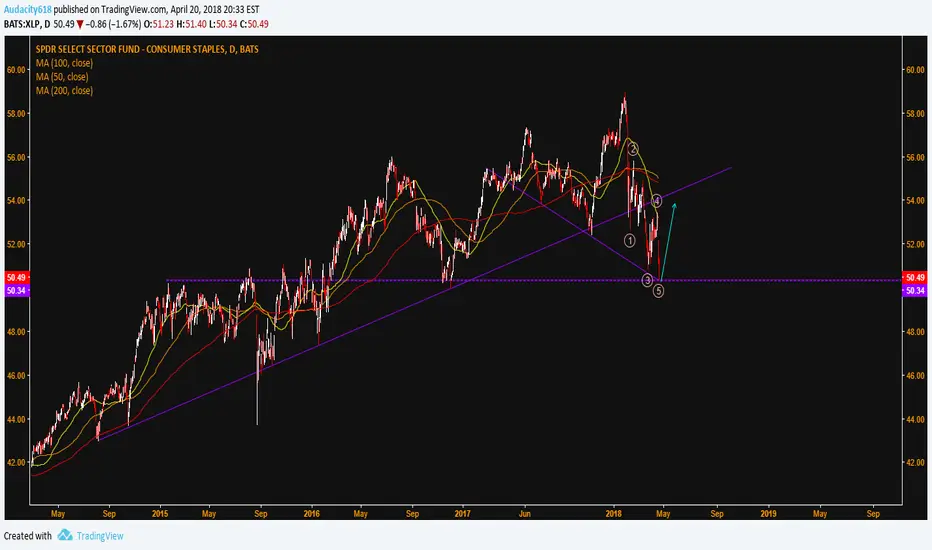Image resolution: width=932 pixels, height=550 pixels.
Task: Click the 2017 label on the time axis
Action: point(462,514)
